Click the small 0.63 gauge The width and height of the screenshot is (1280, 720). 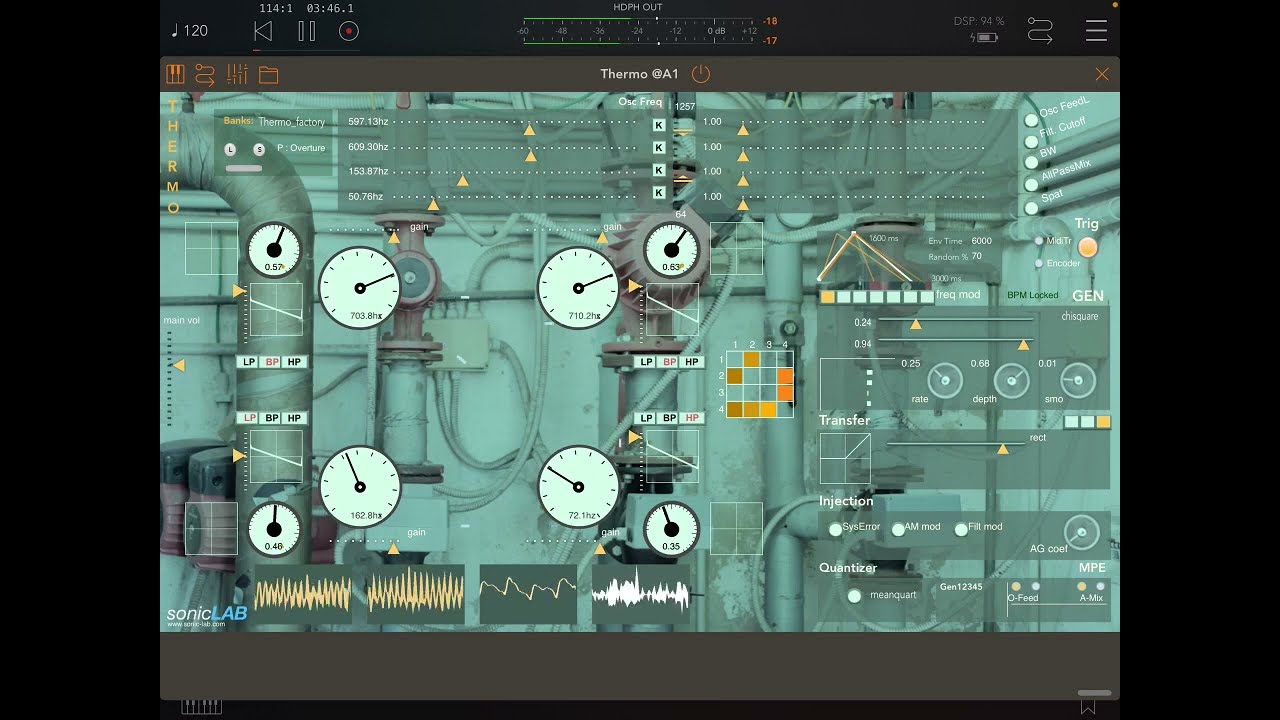pyautogui.click(x=671, y=250)
